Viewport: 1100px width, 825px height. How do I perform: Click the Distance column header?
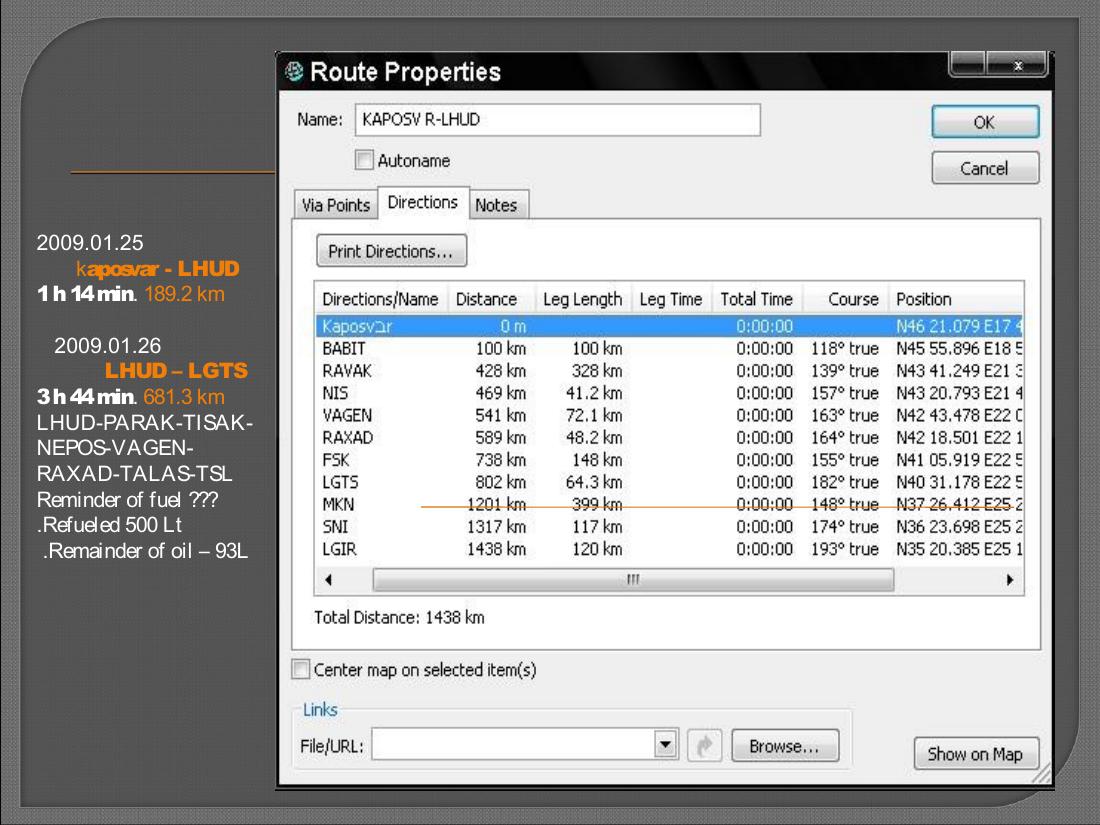[491, 300]
